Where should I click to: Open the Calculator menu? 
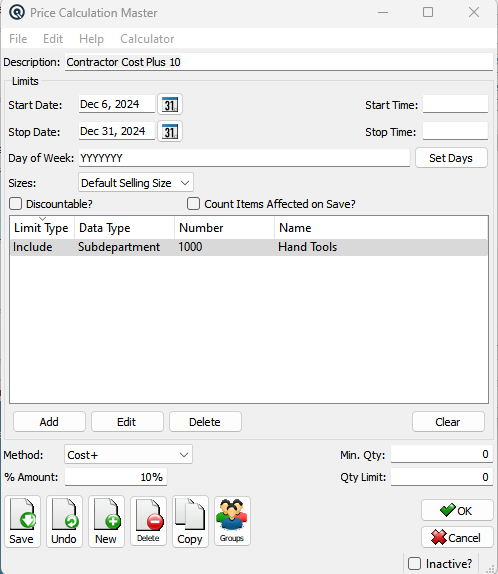click(x=147, y=39)
